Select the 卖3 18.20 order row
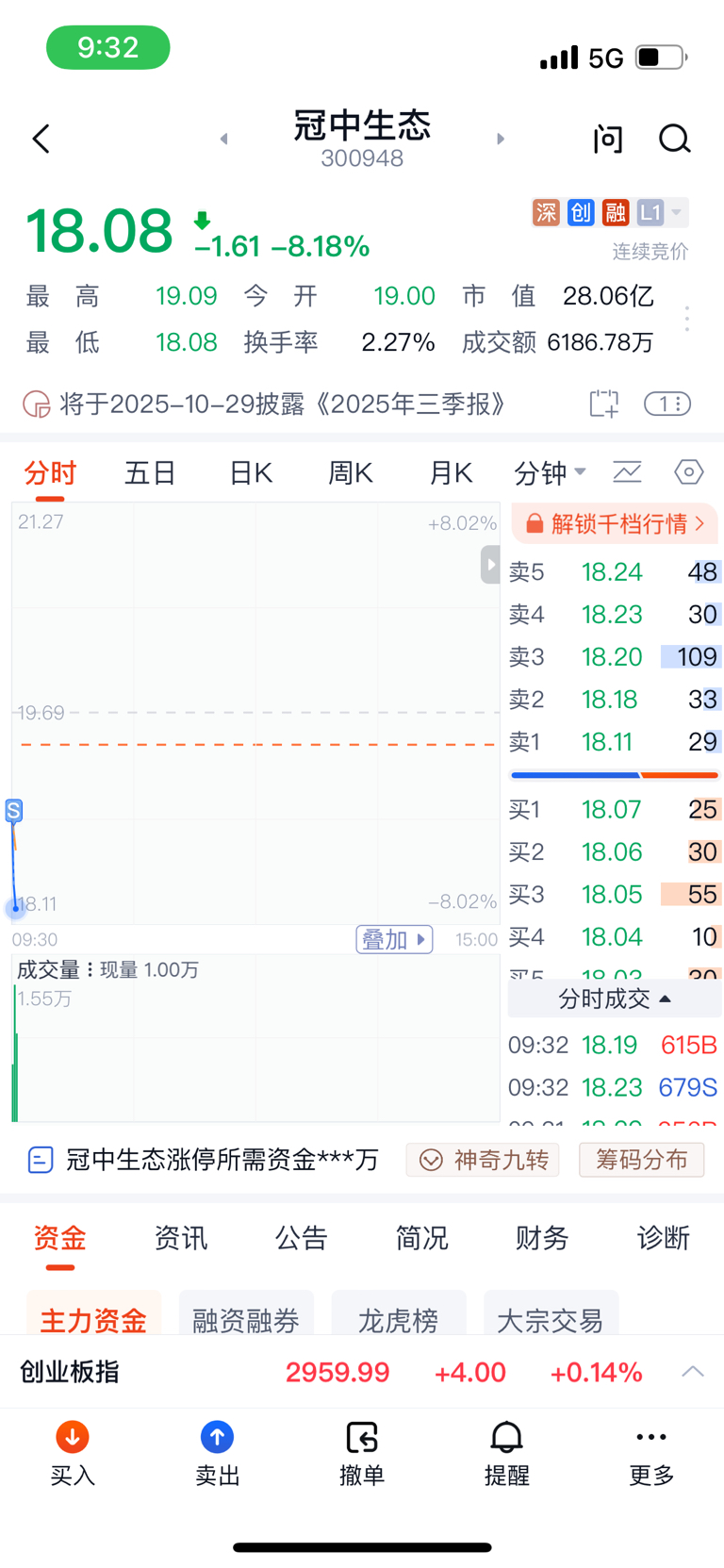The height and width of the screenshot is (1568, 724). pyautogui.click(x=615, y=656)
